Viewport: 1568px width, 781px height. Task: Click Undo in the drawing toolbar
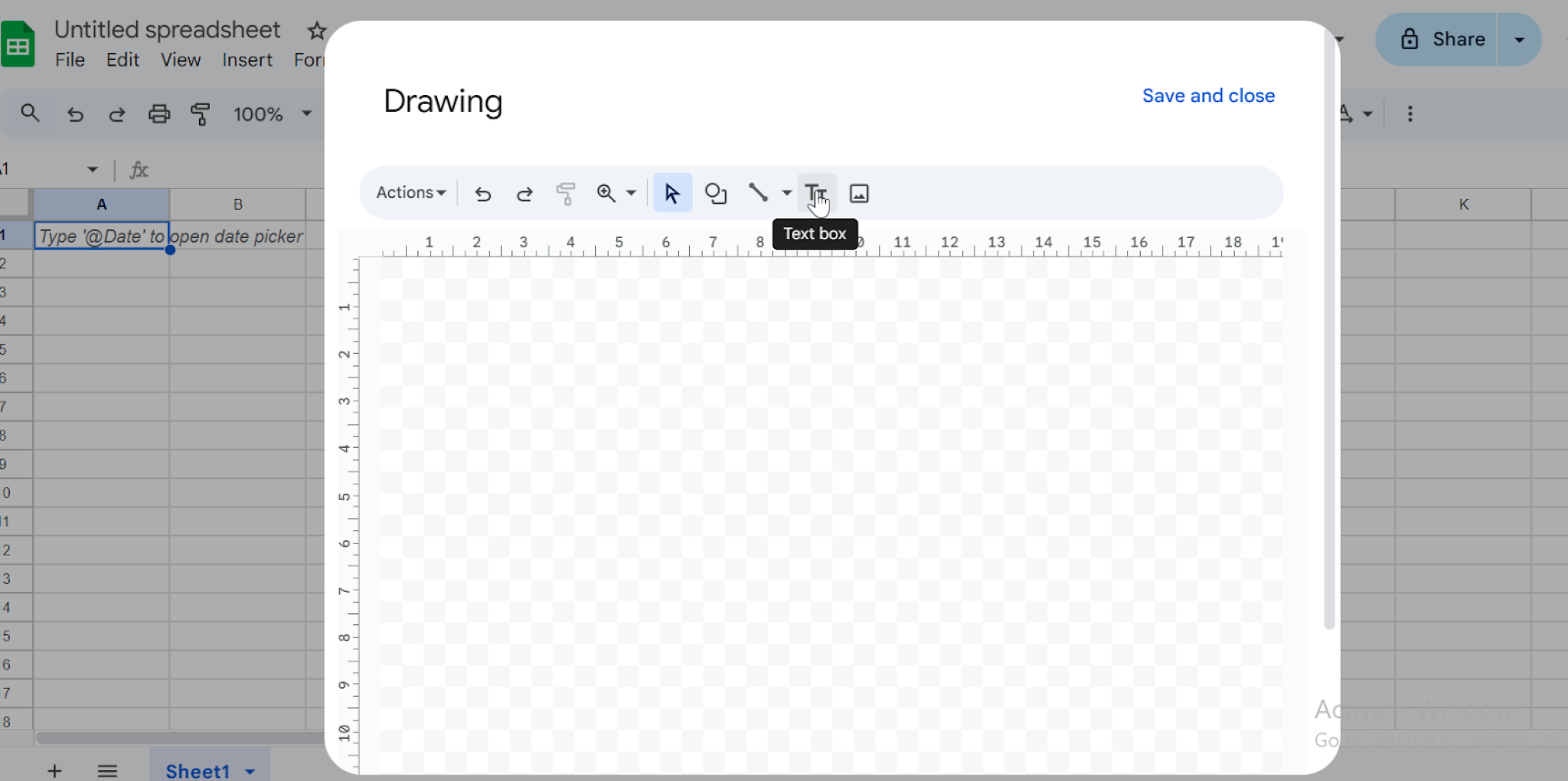pos(482,193)
